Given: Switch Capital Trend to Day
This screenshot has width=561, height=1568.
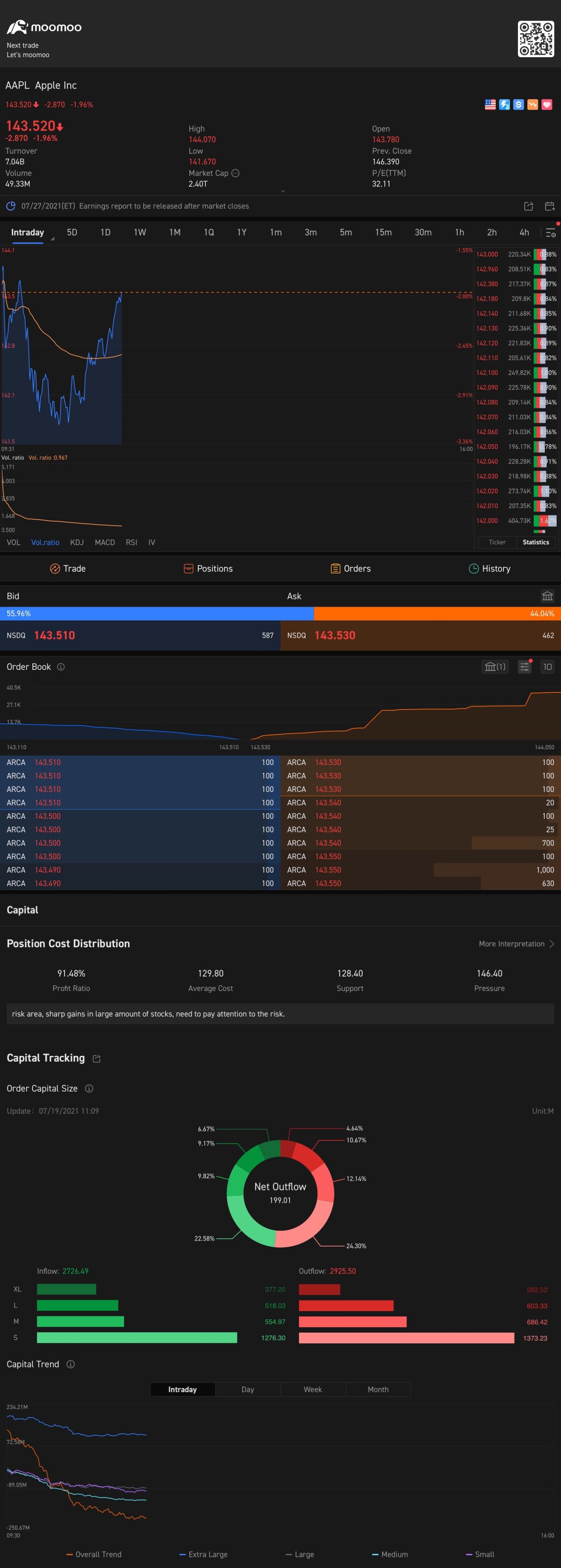Looking at the screenshot, I should coord(248,1390).
